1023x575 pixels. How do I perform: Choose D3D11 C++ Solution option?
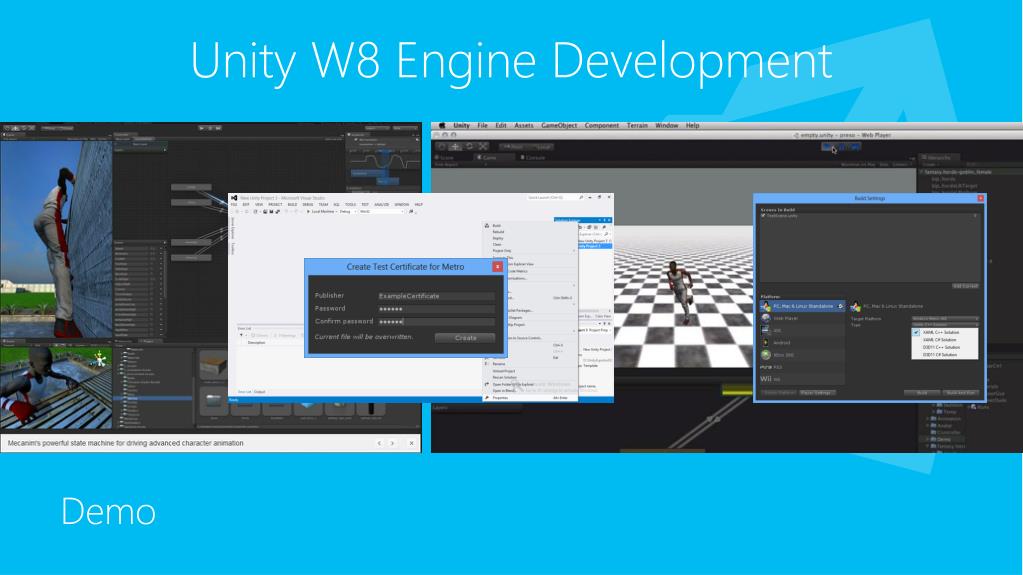tap(945, 347)
